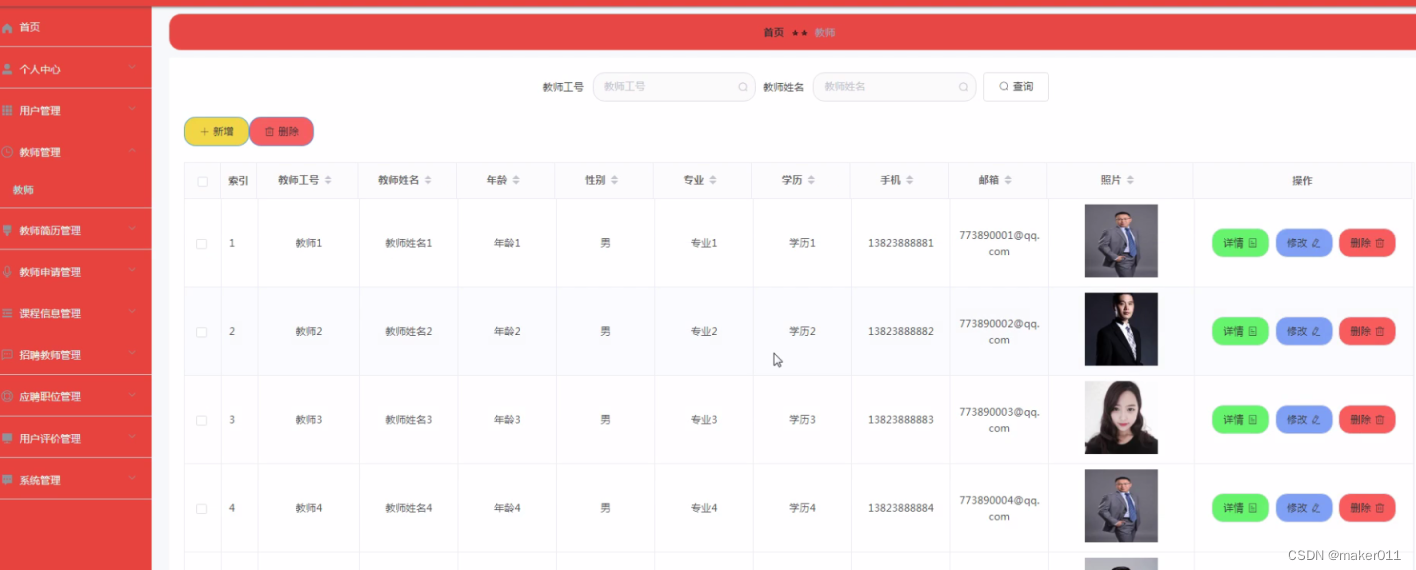
Task: Sort table by 手机 column arrows
Action: coord(910,180)
